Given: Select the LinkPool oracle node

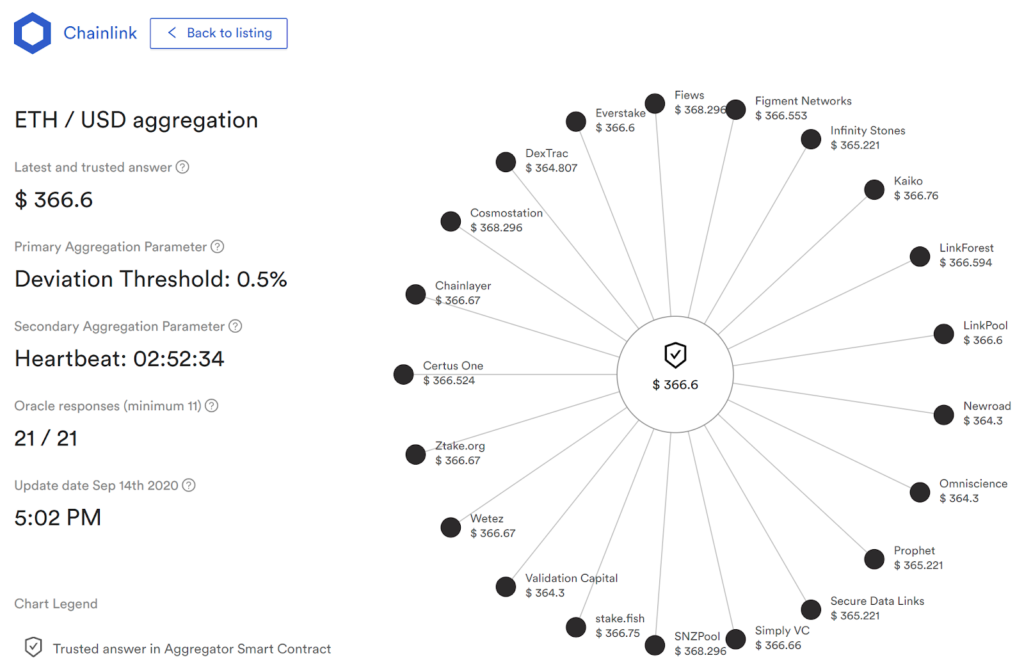Looking at the screenshot, I should click(944, 334).
